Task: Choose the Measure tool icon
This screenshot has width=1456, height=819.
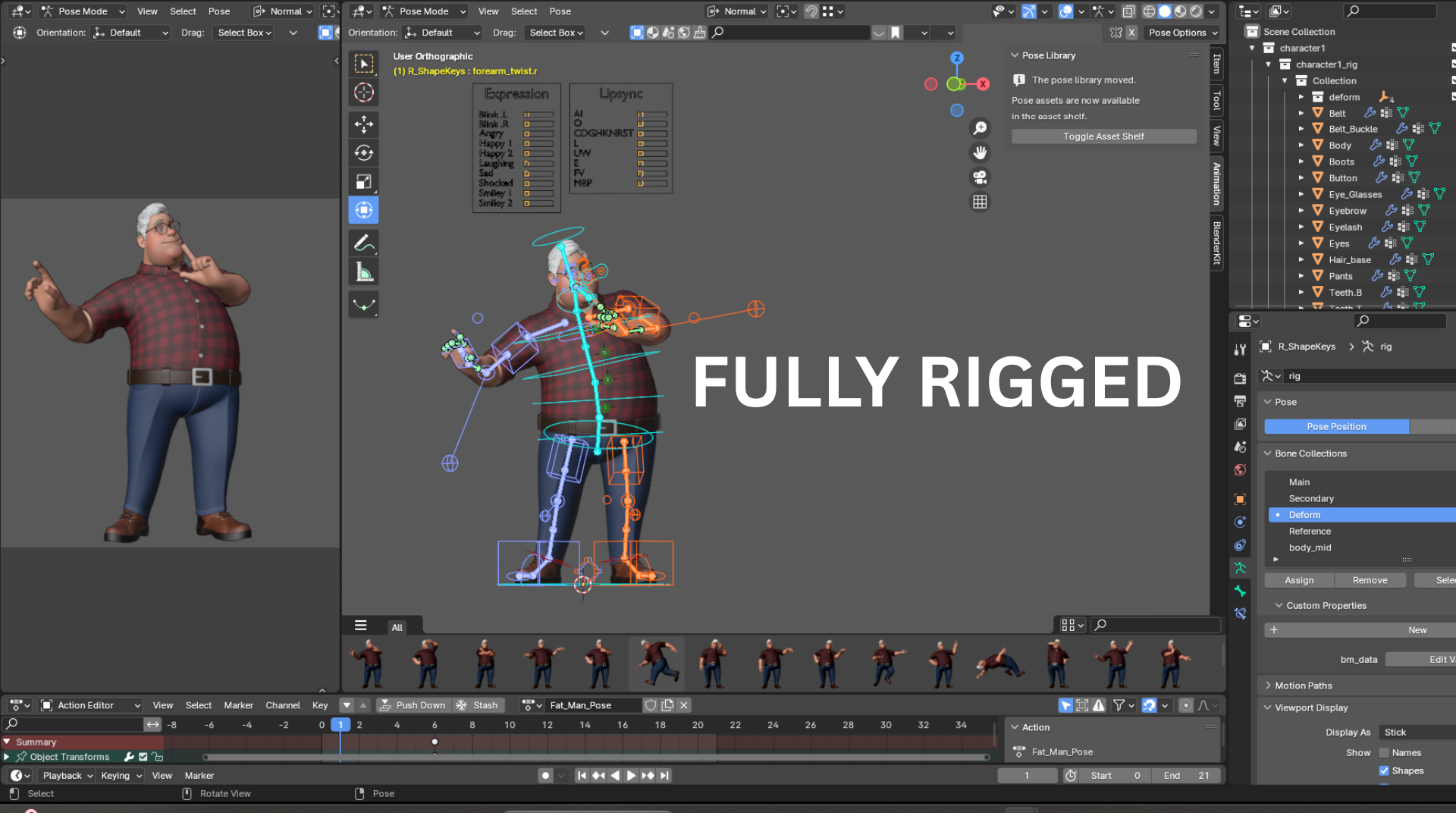Action: click(x=364, y=271)
